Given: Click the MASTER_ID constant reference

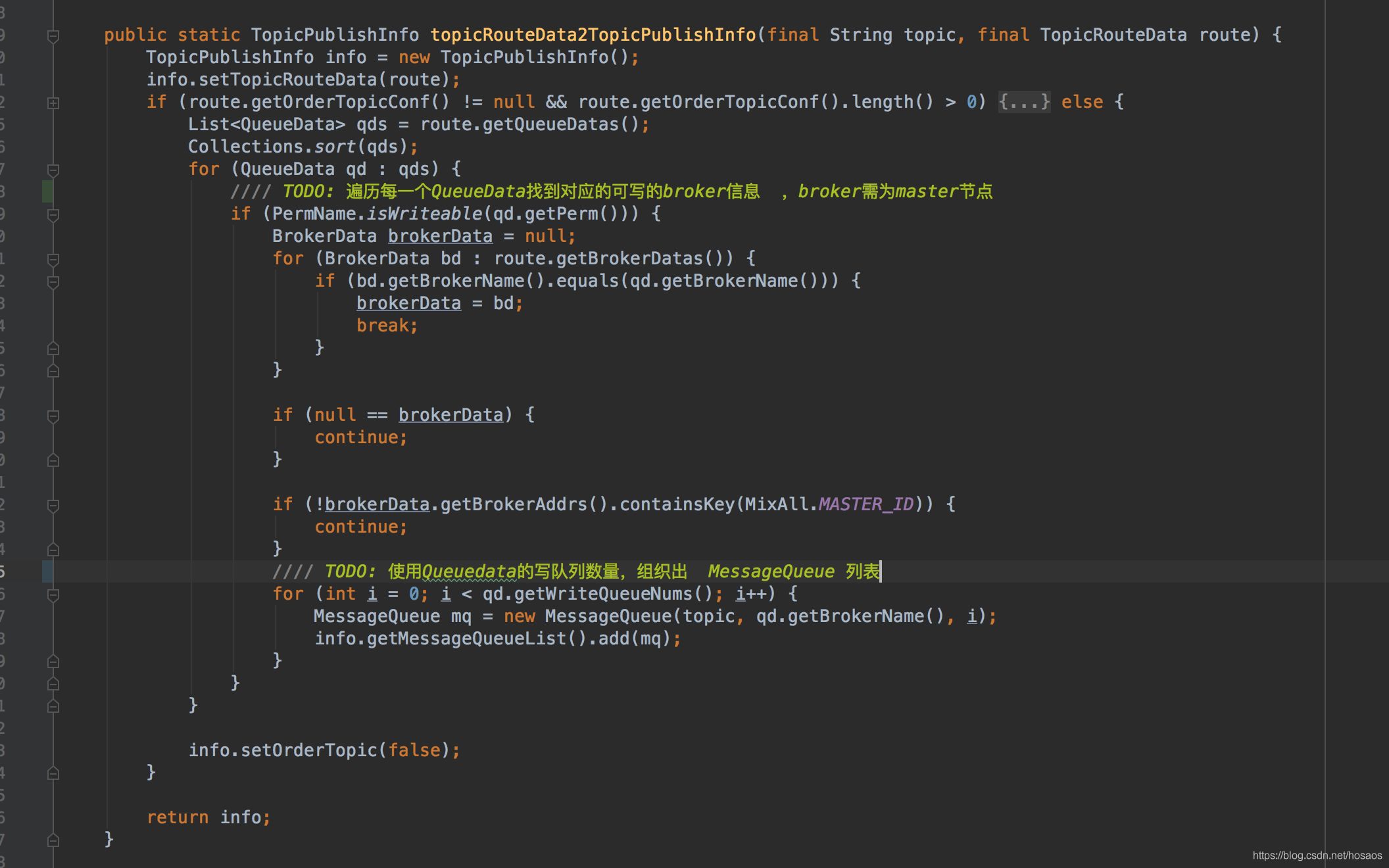Looking at the screenshot, I should 865,504.
